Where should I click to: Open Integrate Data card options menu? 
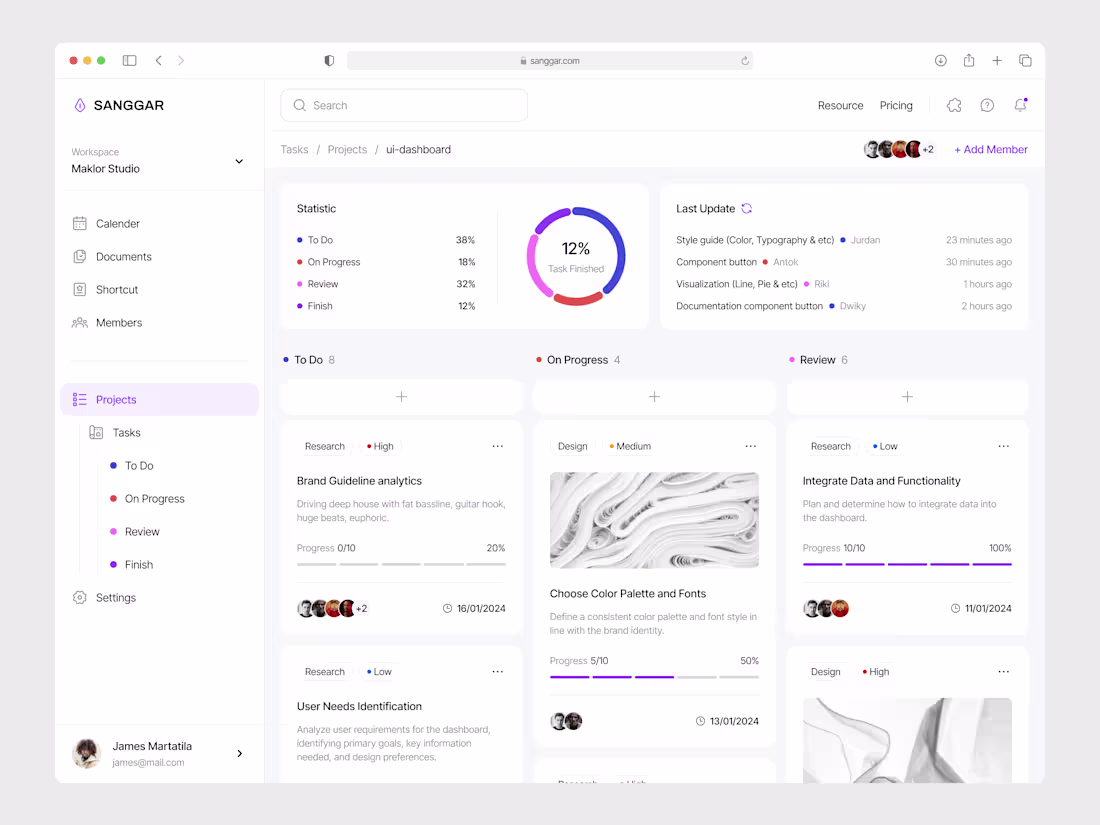[x=1004, y=446]
